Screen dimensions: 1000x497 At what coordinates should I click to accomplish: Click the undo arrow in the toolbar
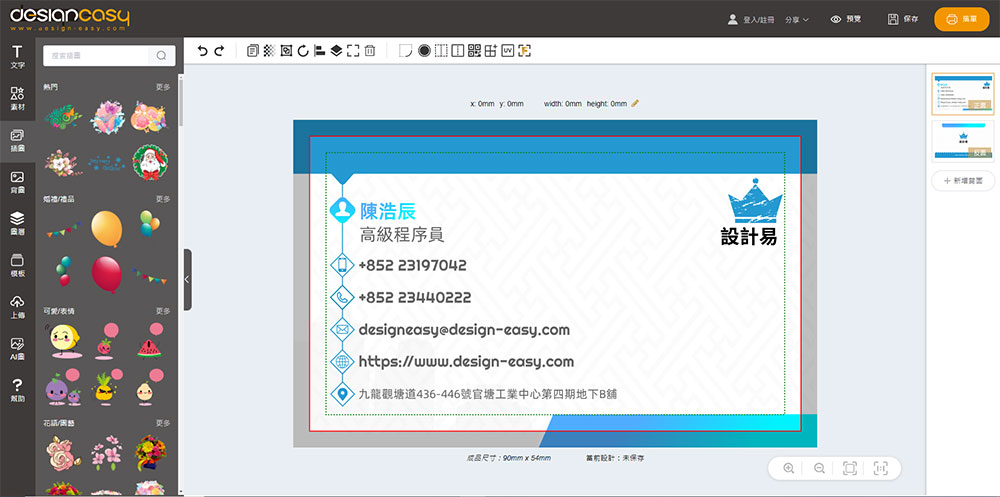point(203,50)
